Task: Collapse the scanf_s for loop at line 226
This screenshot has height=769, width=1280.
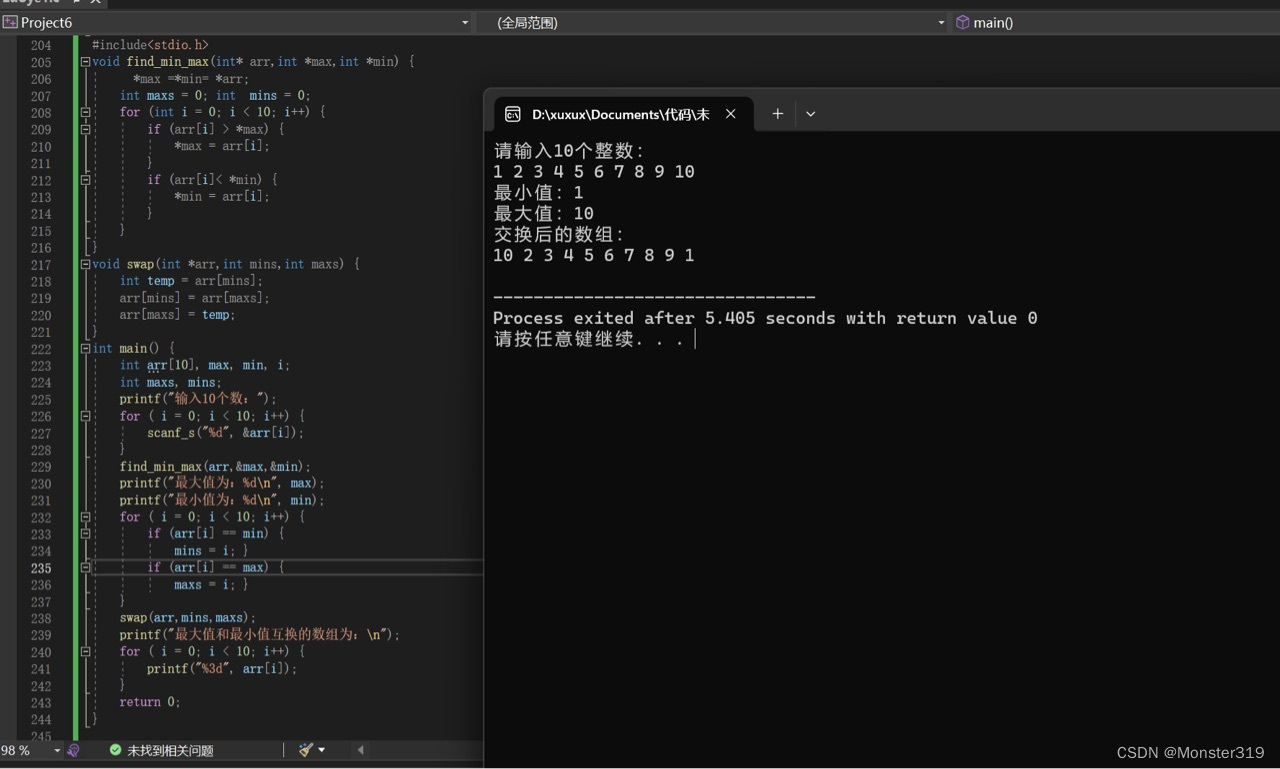Action: pos(86,416)
